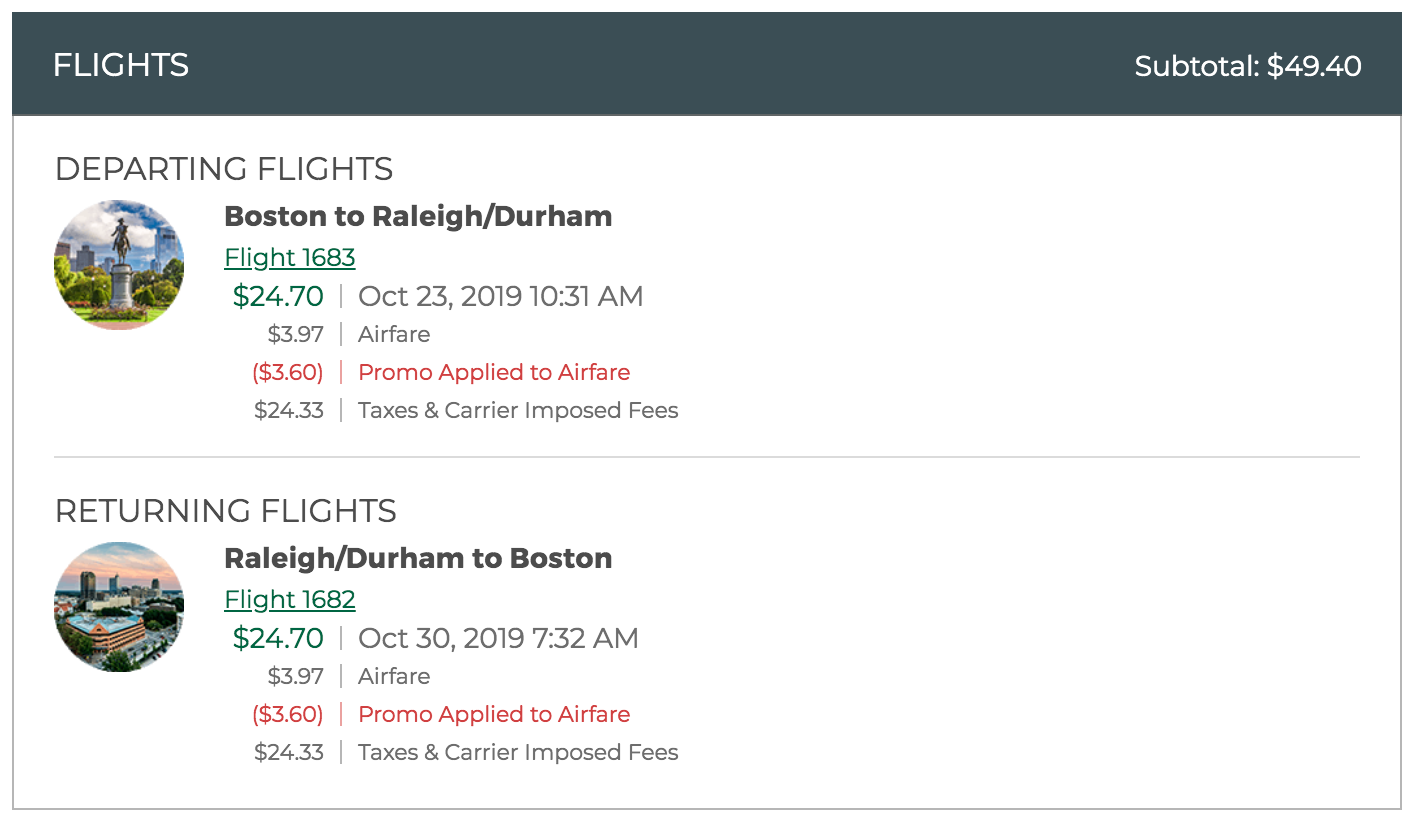Image resolution: width=1416 pixels, height=820 pixels.
Task: Click the departing flight $24.70 price
Action: (278, 296)
